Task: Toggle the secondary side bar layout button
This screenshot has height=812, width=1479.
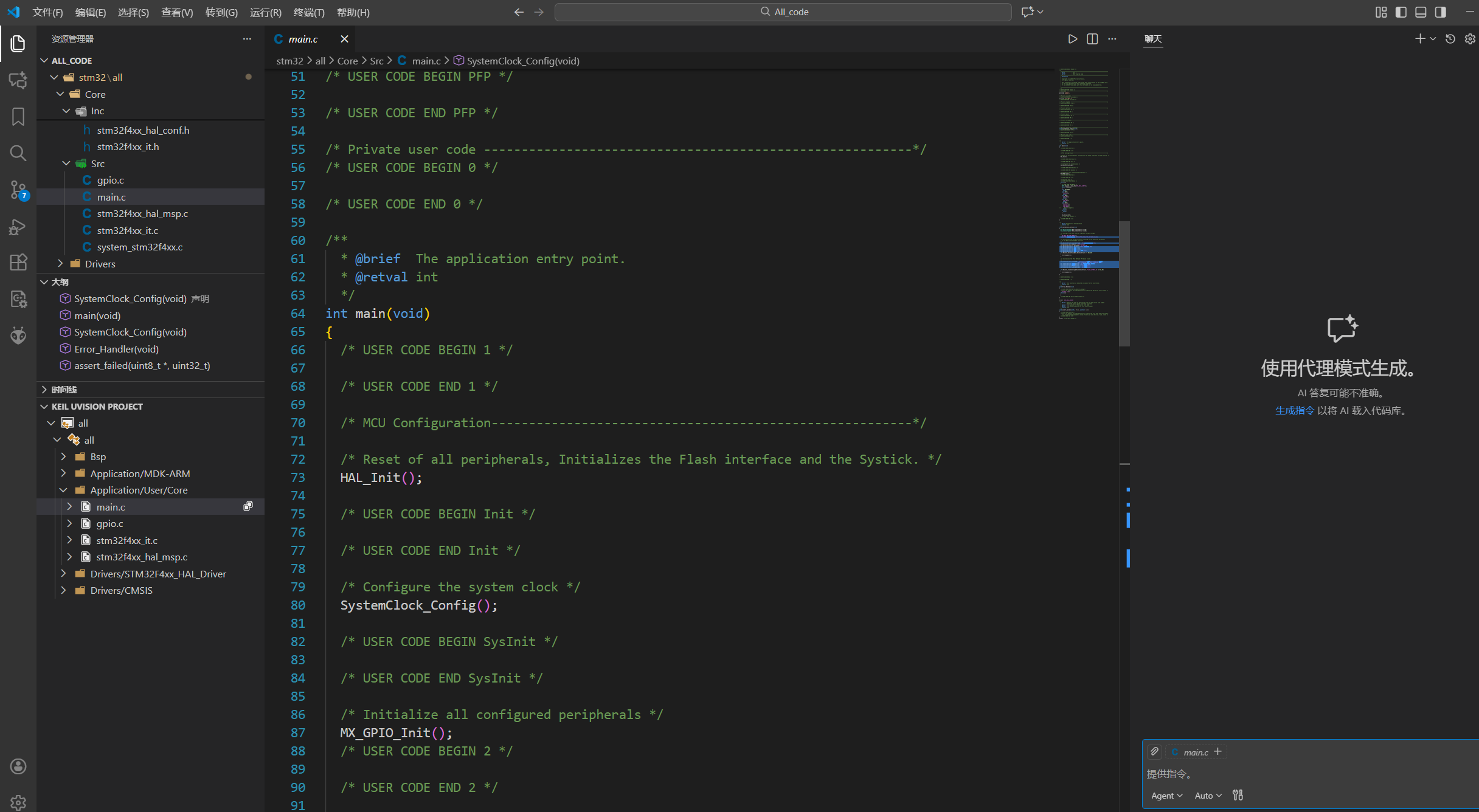Action: tap(1441, 12)
